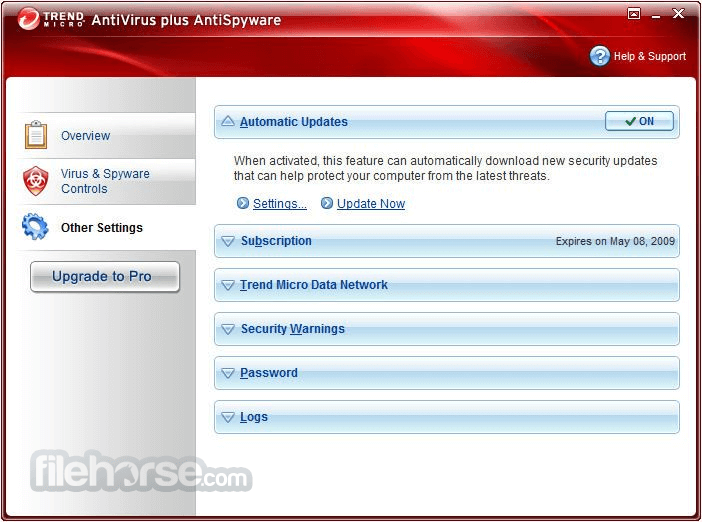The image size is (702, 522).
Task: Toggle Automatic Updates ON button
Action: coord(639,121)
